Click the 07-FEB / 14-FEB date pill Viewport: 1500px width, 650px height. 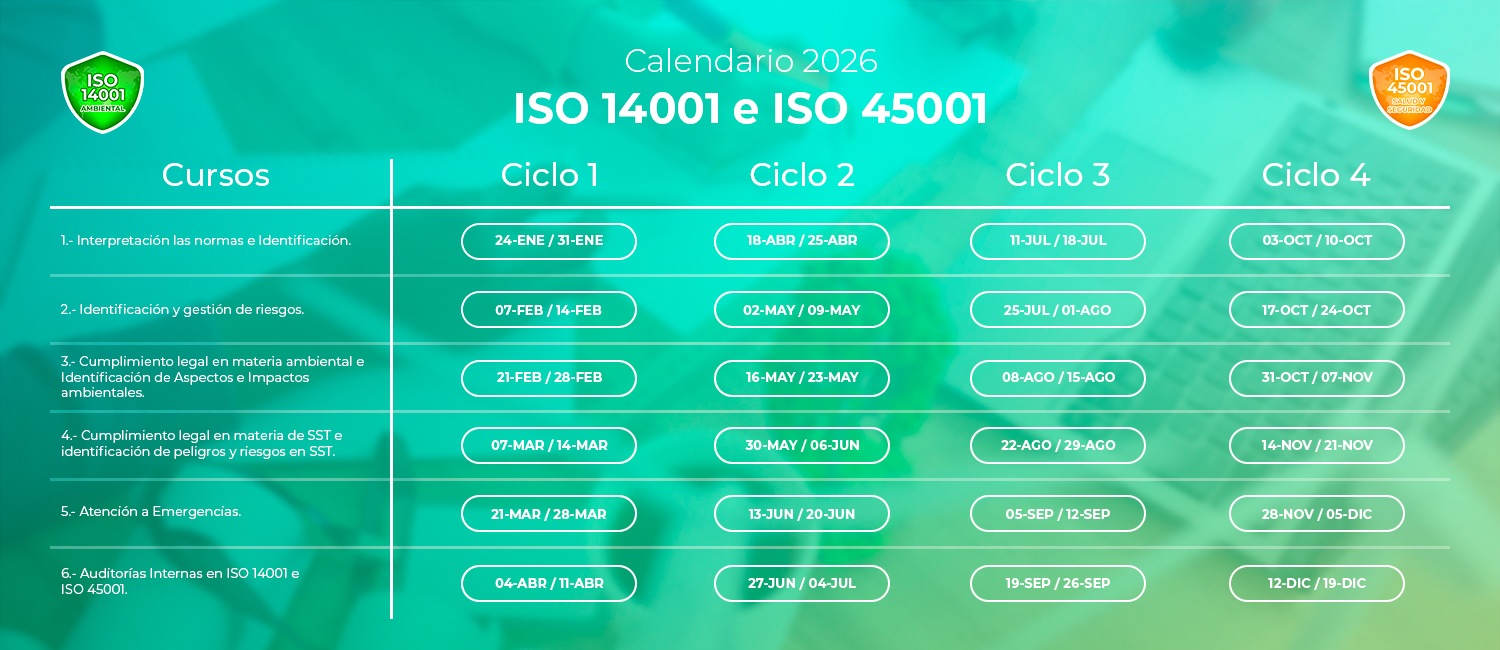click(548, 310)
